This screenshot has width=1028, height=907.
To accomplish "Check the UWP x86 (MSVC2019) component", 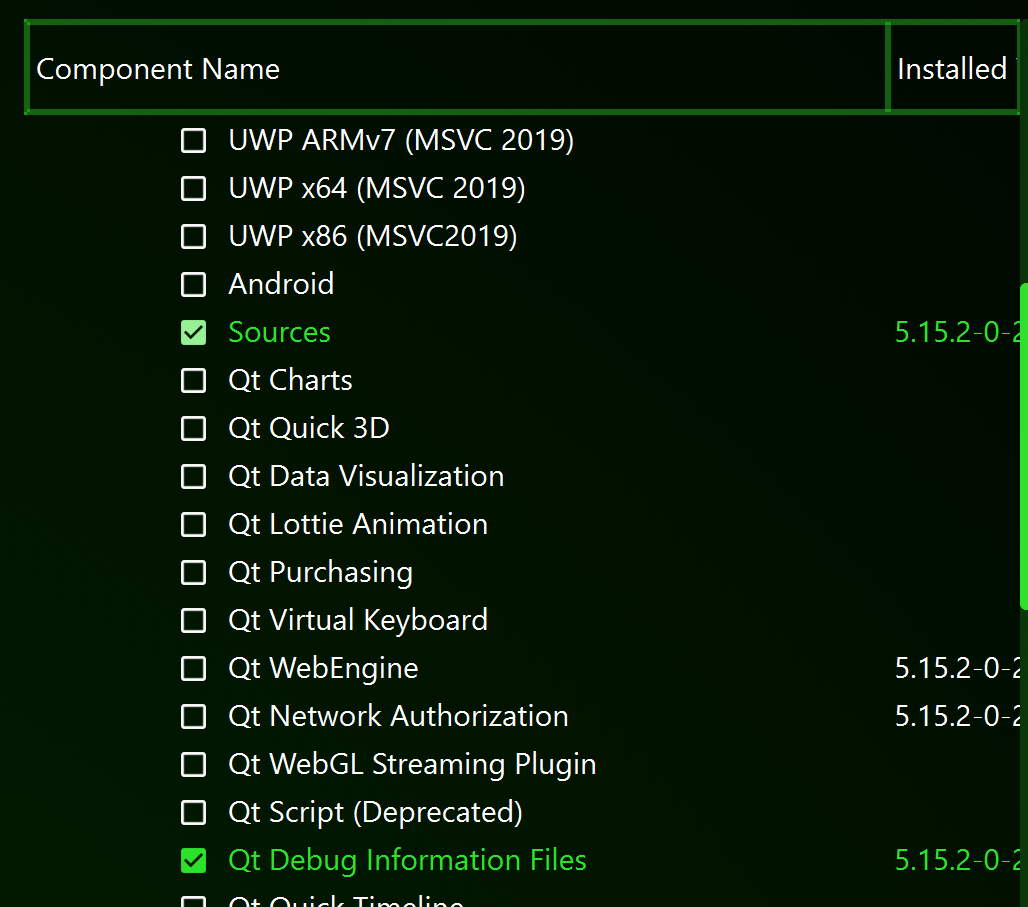I will point(193,236).
